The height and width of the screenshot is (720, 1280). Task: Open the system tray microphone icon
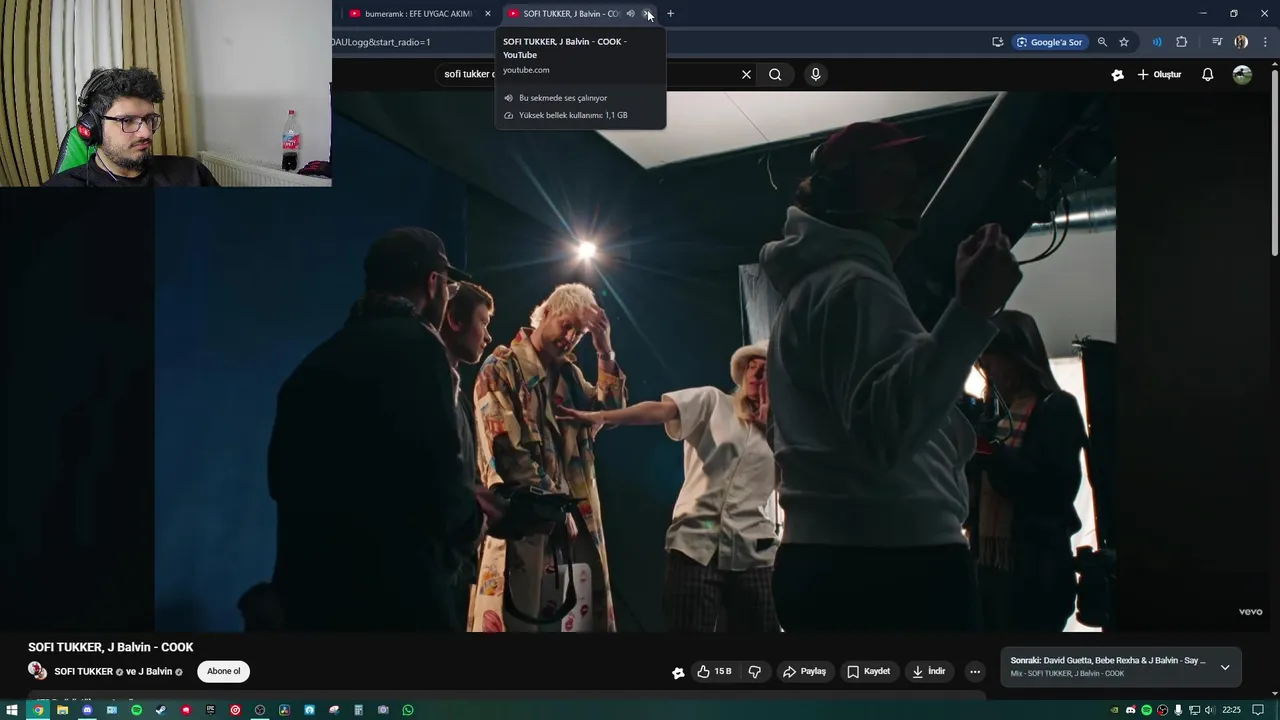pos(1178,710)
